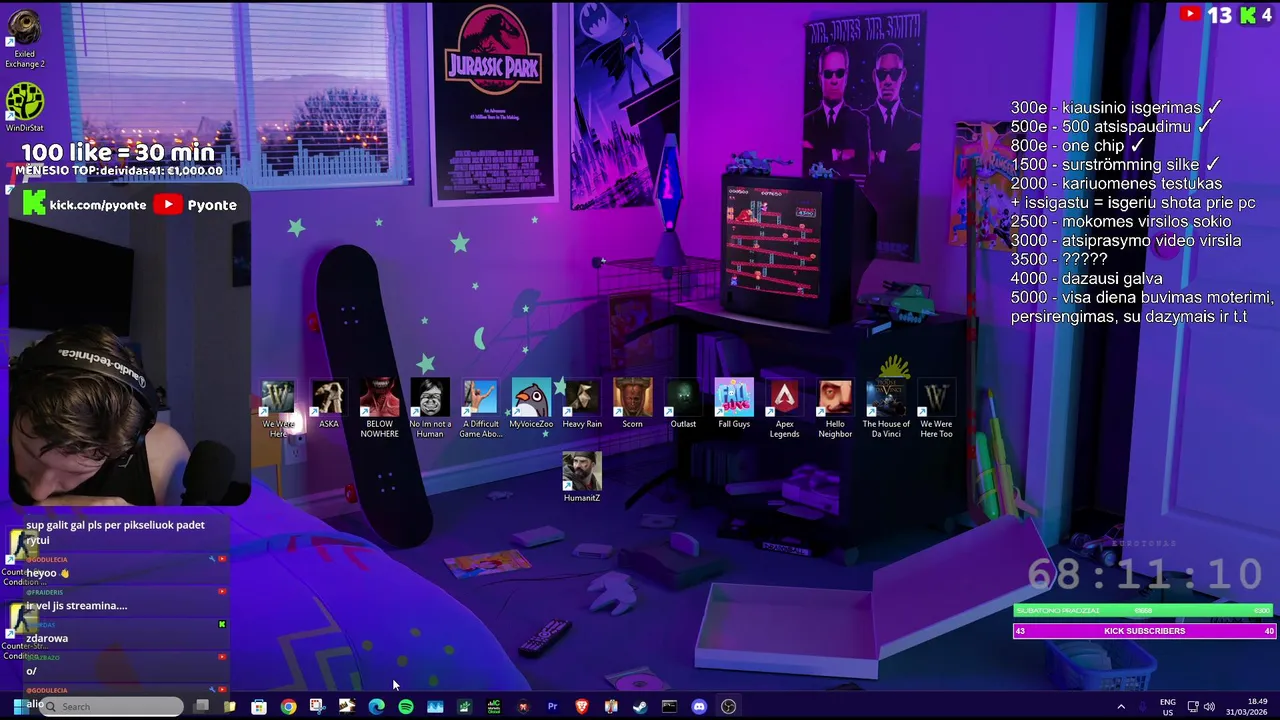Launch Google Chrome from the taskbar
Viewport: 1280px width, 720px height.
288,707
